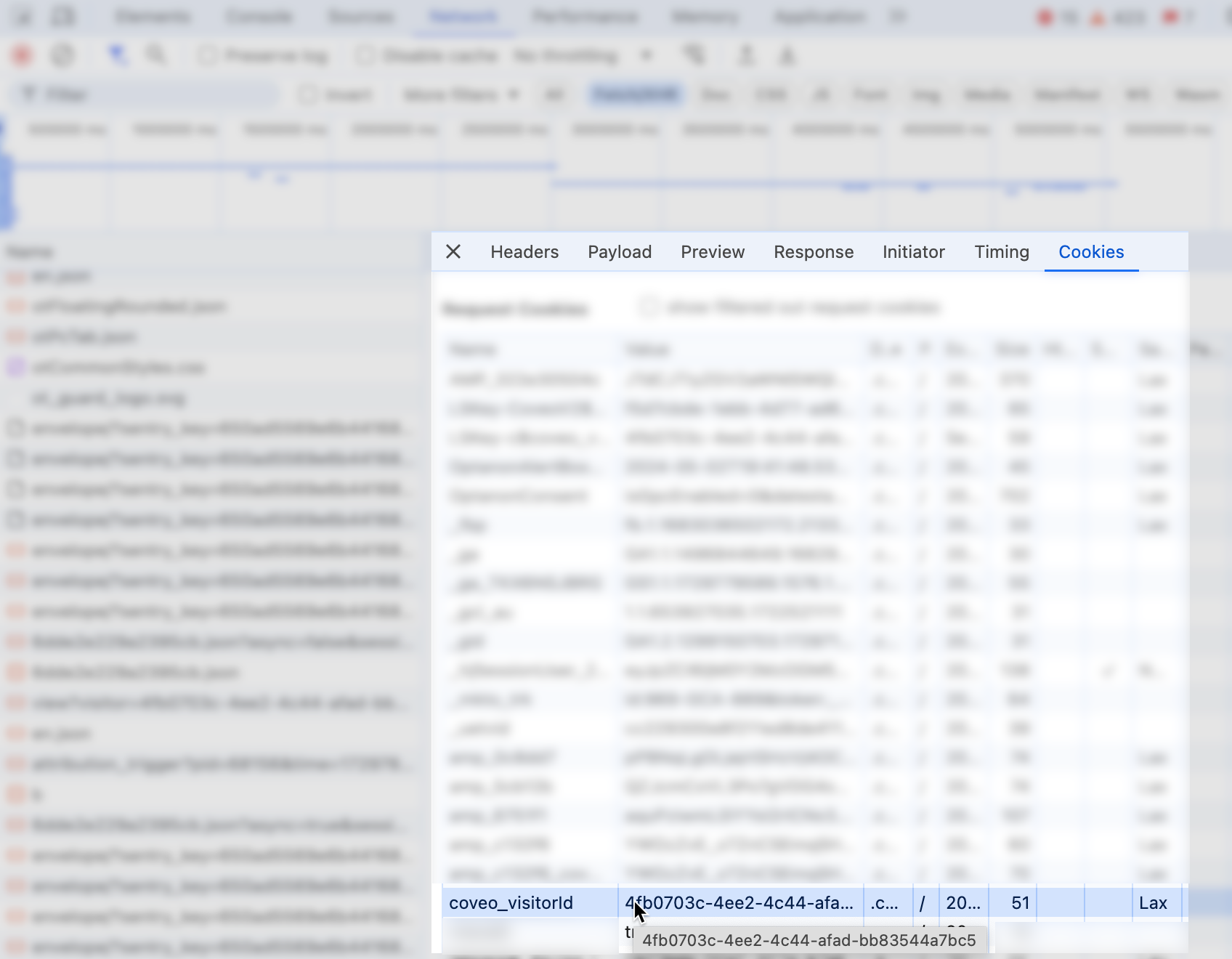Open search with the magnifier icon
The image size is (1232, 959).
click(x=156, y=55)
